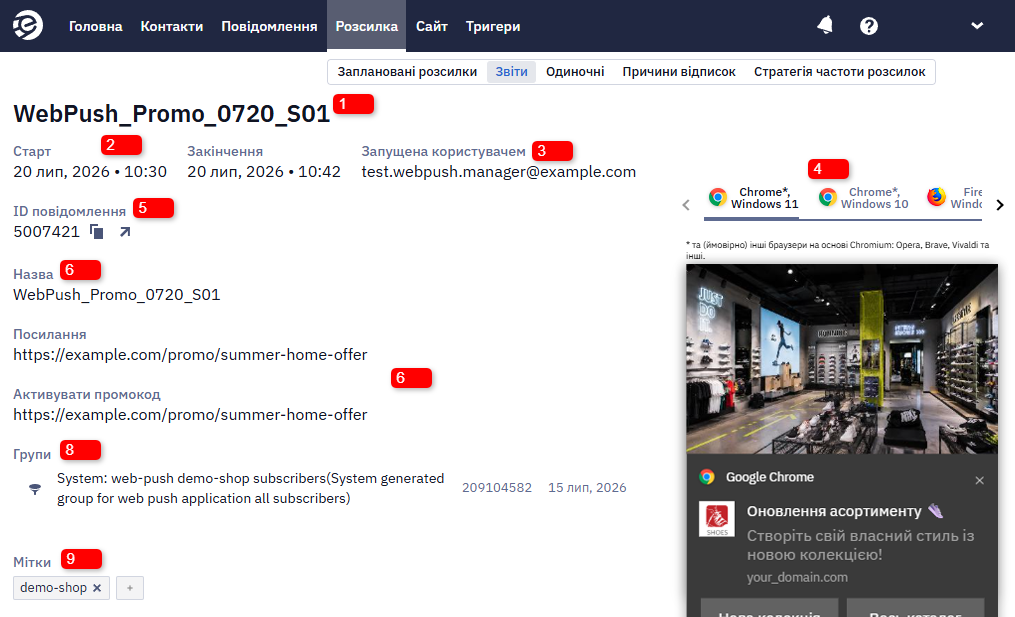This screenshot has height=617, width=1015.
Task: Click the shoes logo in push preview
Action: point(717,519)
